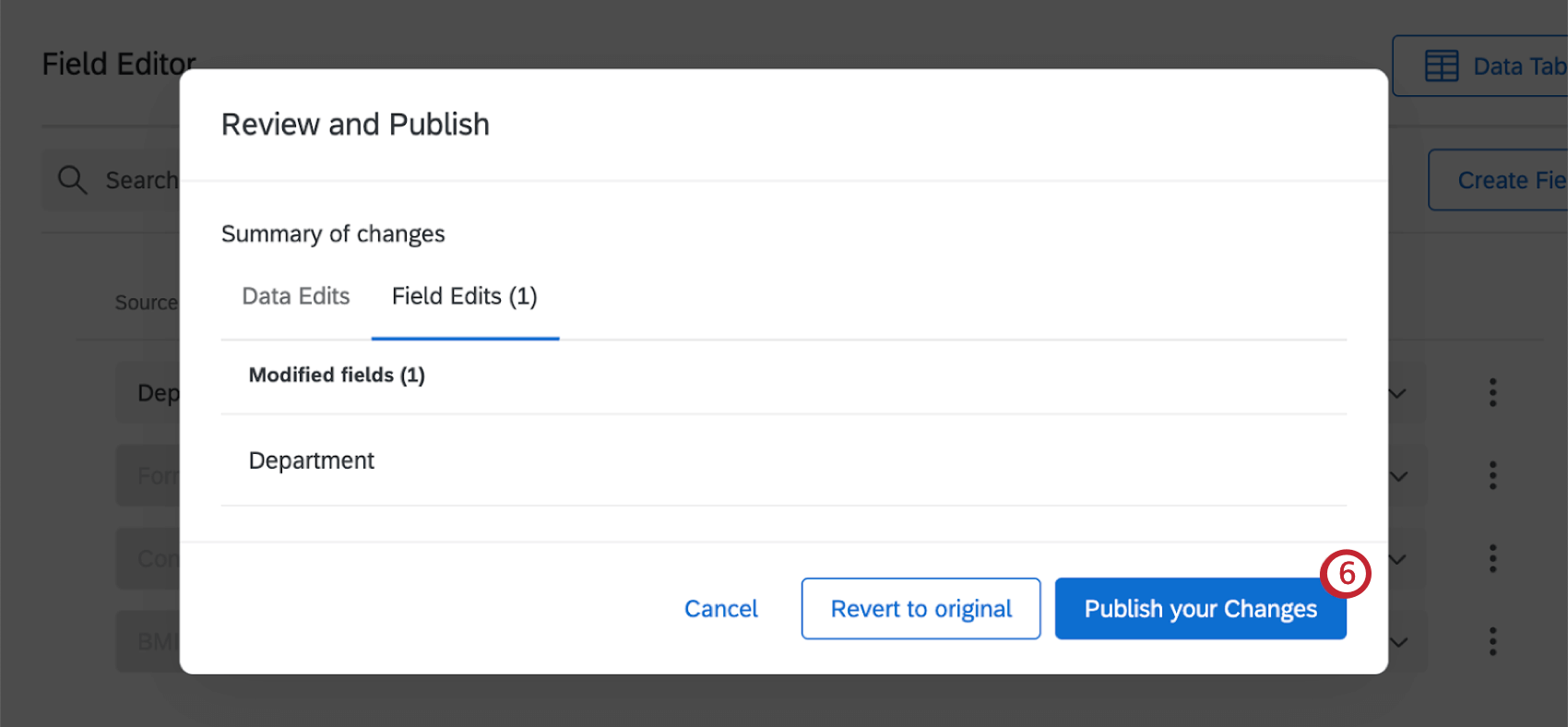Viewport: 1568px width, 727px height.
Task: Open the three-dot menu on second field row
Action: tap(1492, 475)
